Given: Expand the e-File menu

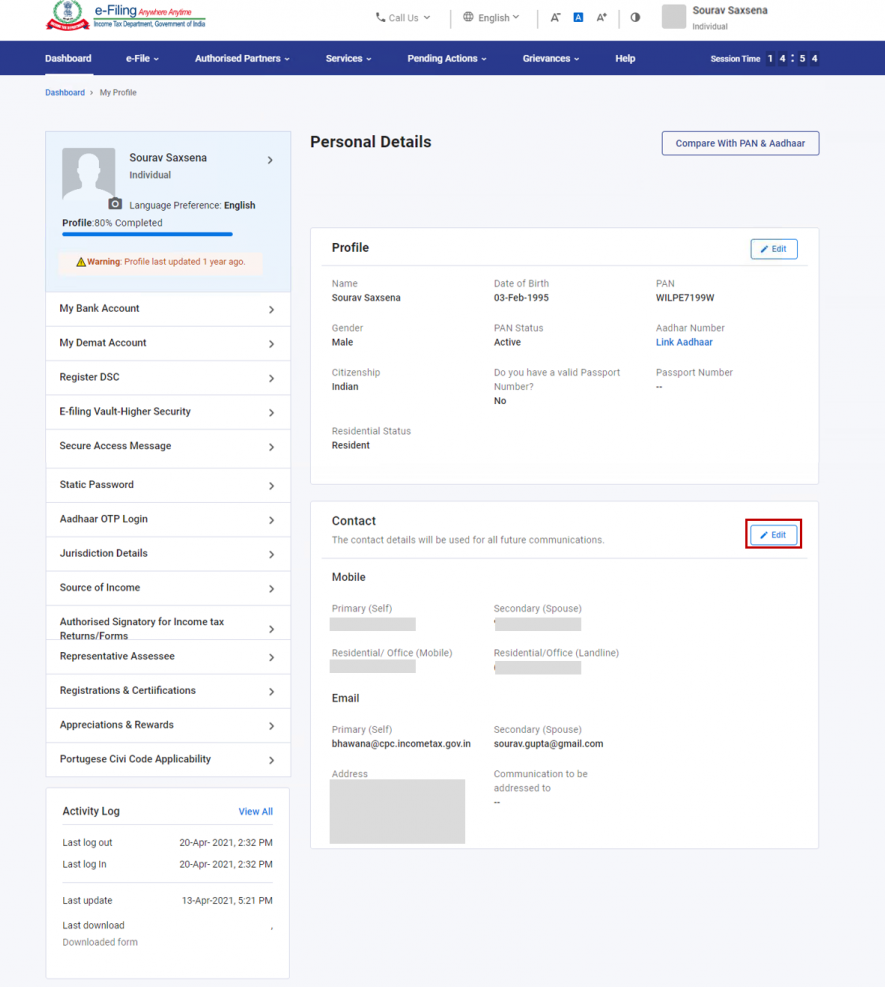Looking at the screenshot, I should point(142,59).
